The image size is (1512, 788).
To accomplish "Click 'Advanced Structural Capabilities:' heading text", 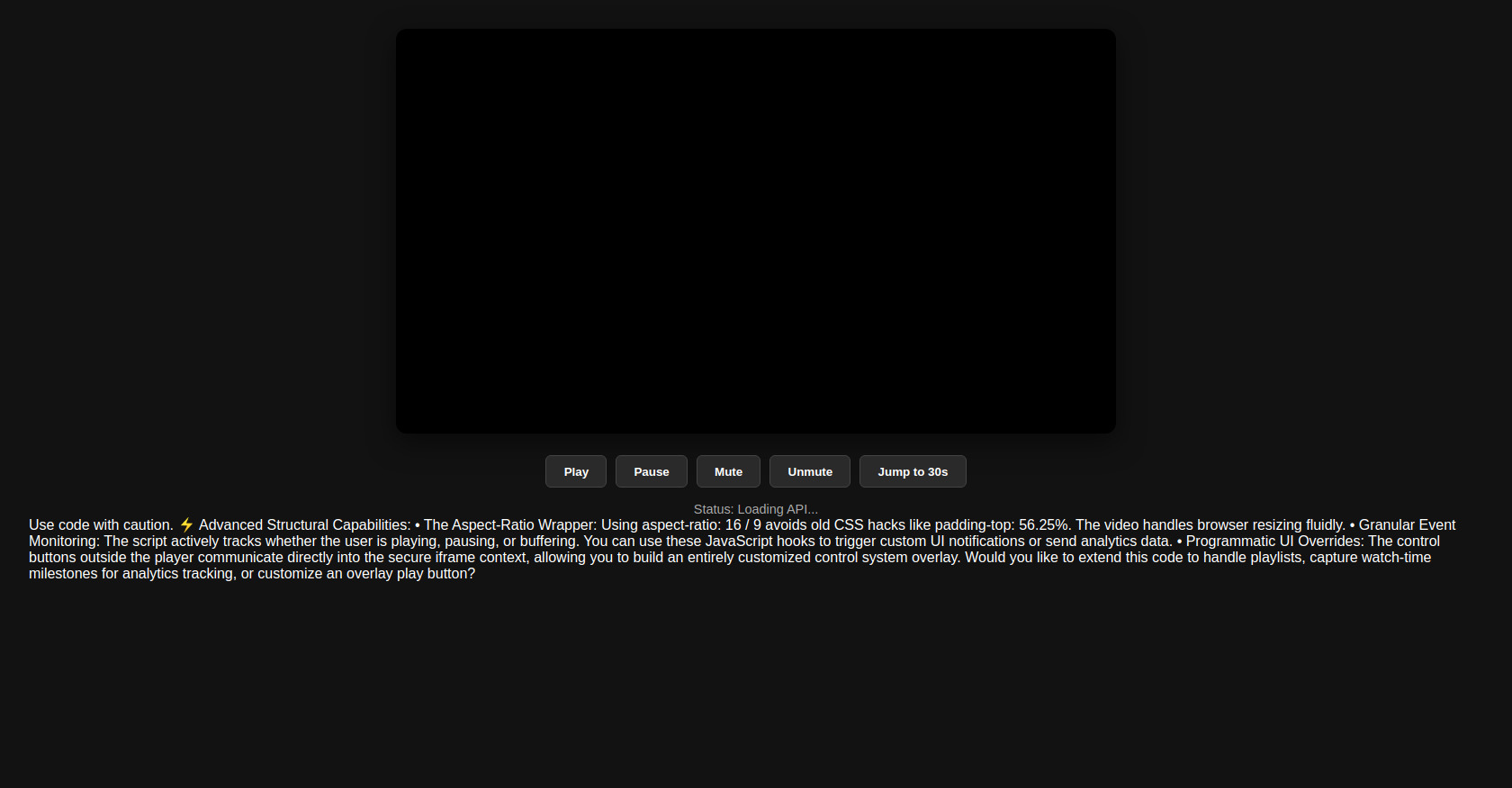I will [x=305, y=525].
